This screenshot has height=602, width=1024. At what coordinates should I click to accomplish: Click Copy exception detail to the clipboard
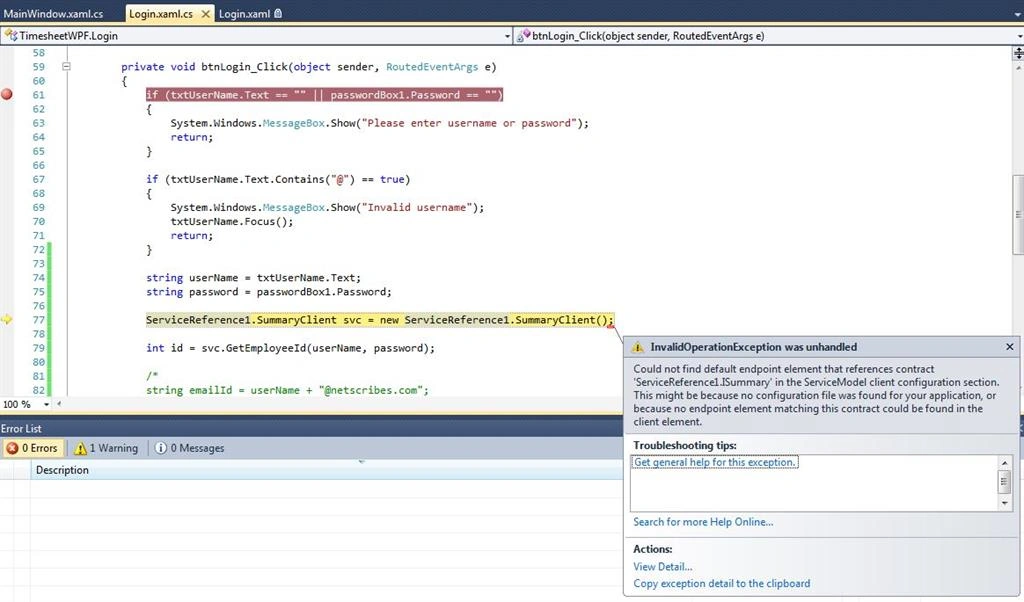pyautogui.click(x=722, y=584)
